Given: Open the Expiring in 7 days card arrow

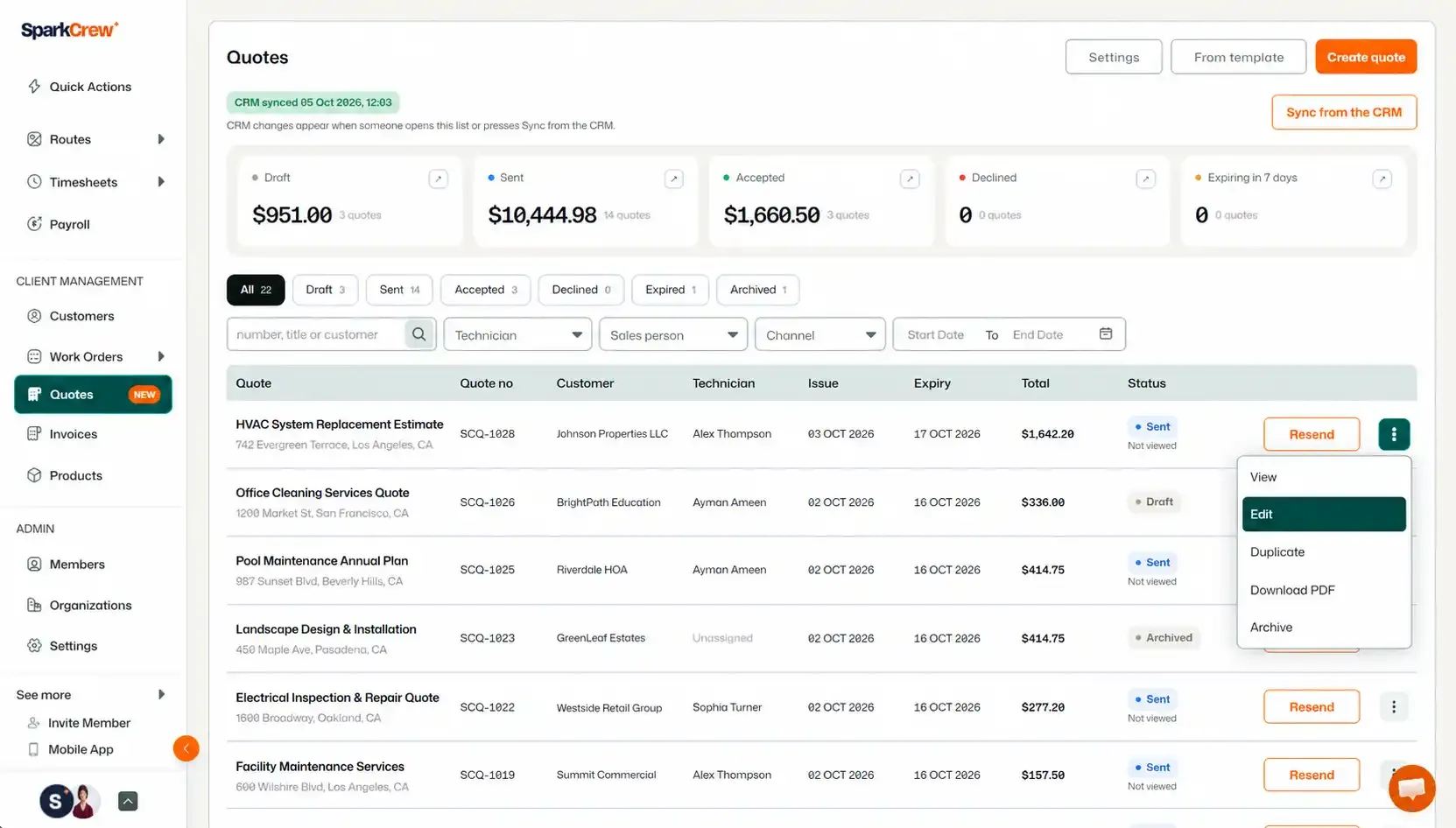Looking at the screenshot, I should pos(1382,179).
